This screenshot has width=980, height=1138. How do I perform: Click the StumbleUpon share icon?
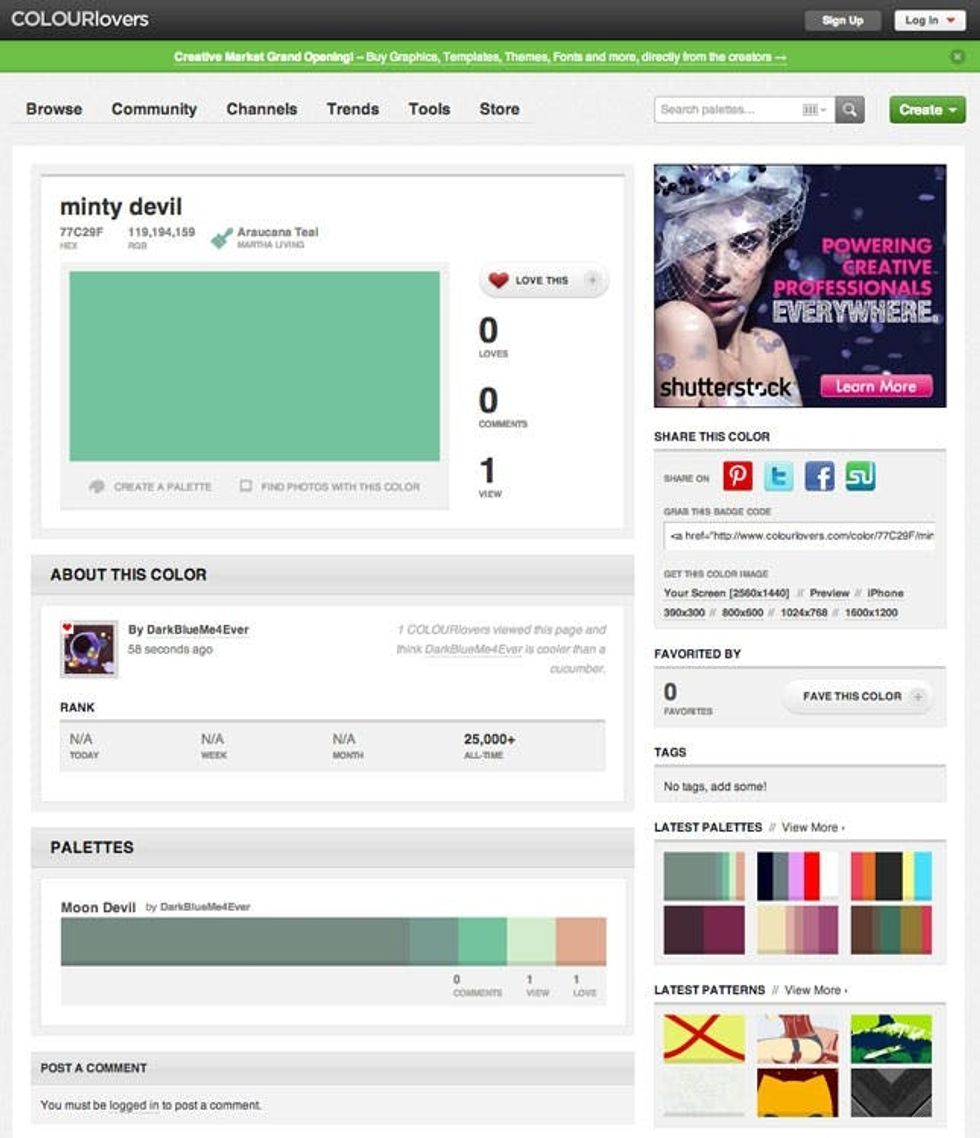point(860,476)
